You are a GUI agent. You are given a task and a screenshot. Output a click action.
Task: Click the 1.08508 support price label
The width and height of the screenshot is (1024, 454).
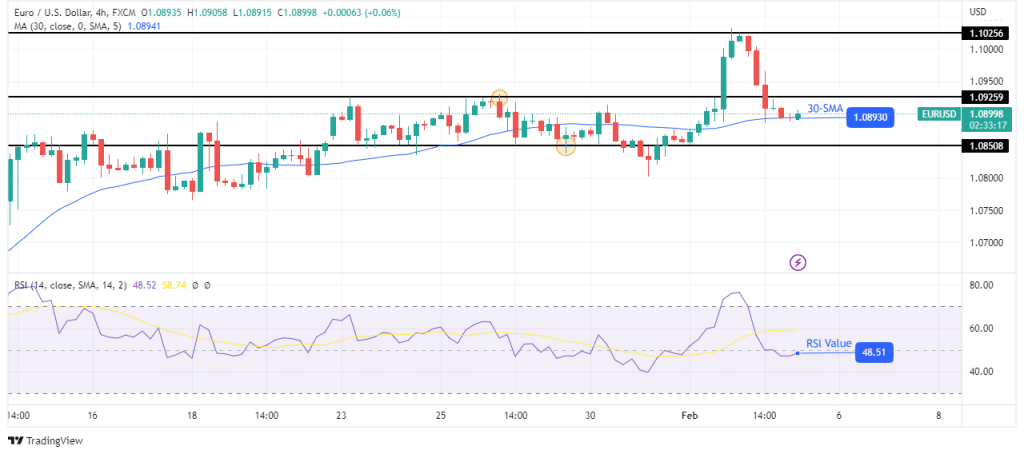click(x=984, y=146)
